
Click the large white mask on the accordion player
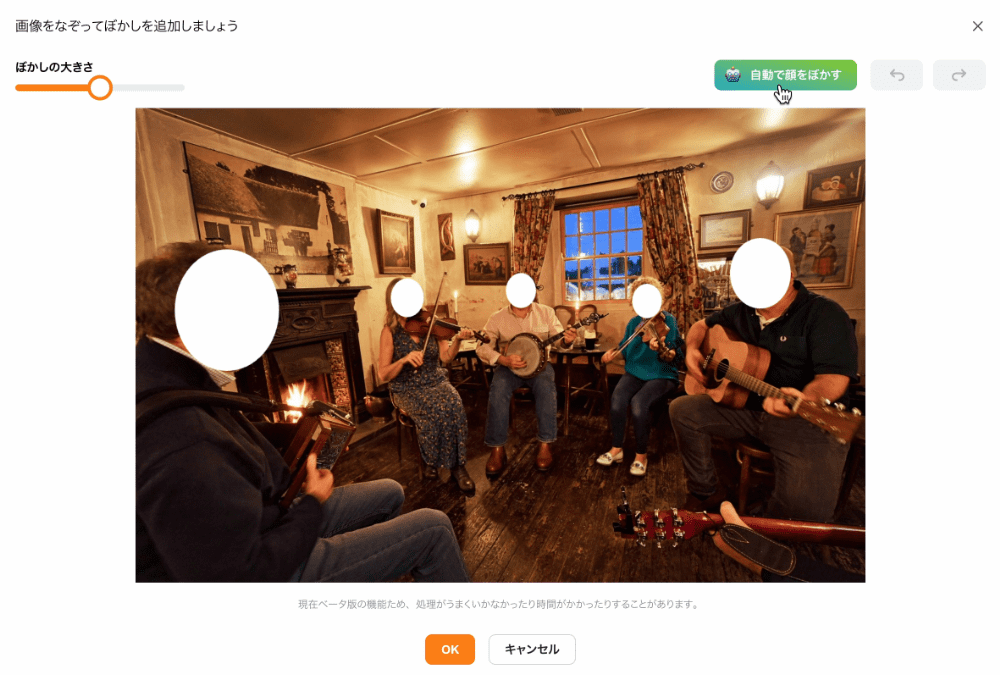coord(226,310)
